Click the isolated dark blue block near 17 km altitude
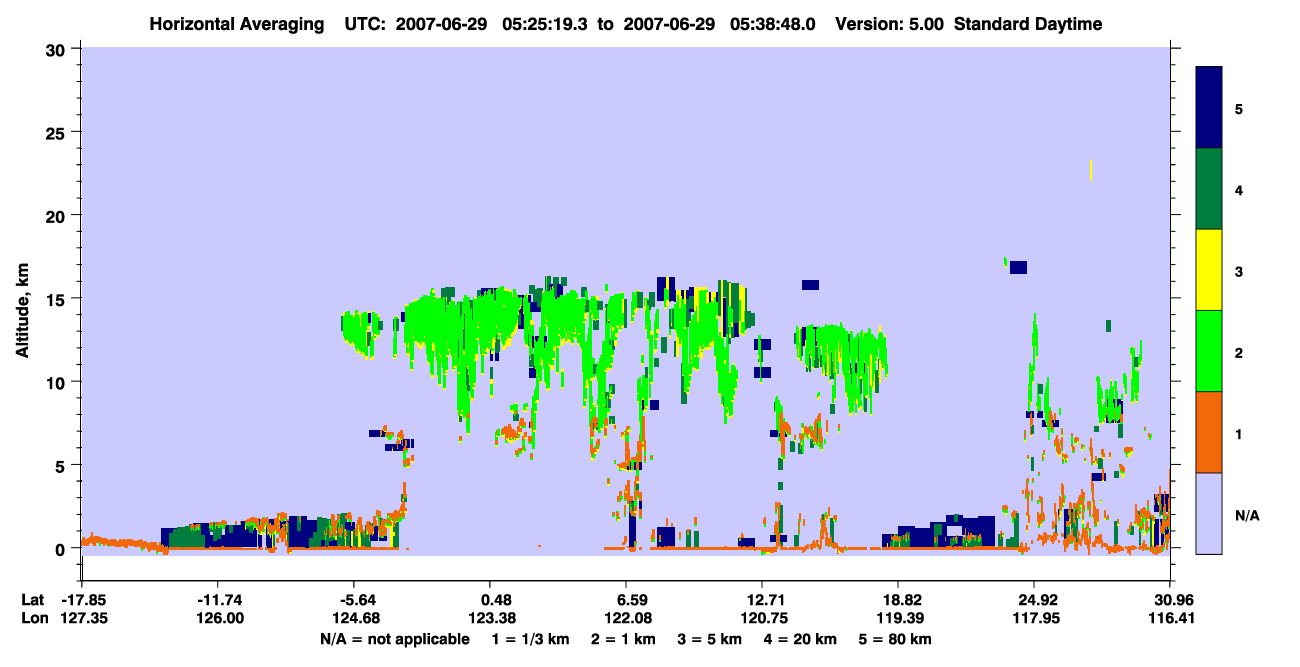1300x667 pixels. coord(1018,267)
